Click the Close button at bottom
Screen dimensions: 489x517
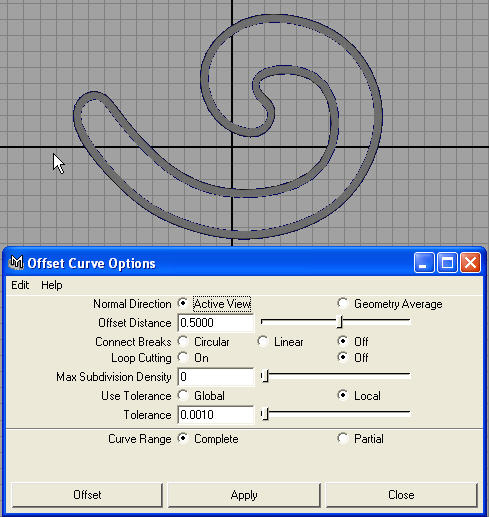pyautogui.click(x=401, y=495)
